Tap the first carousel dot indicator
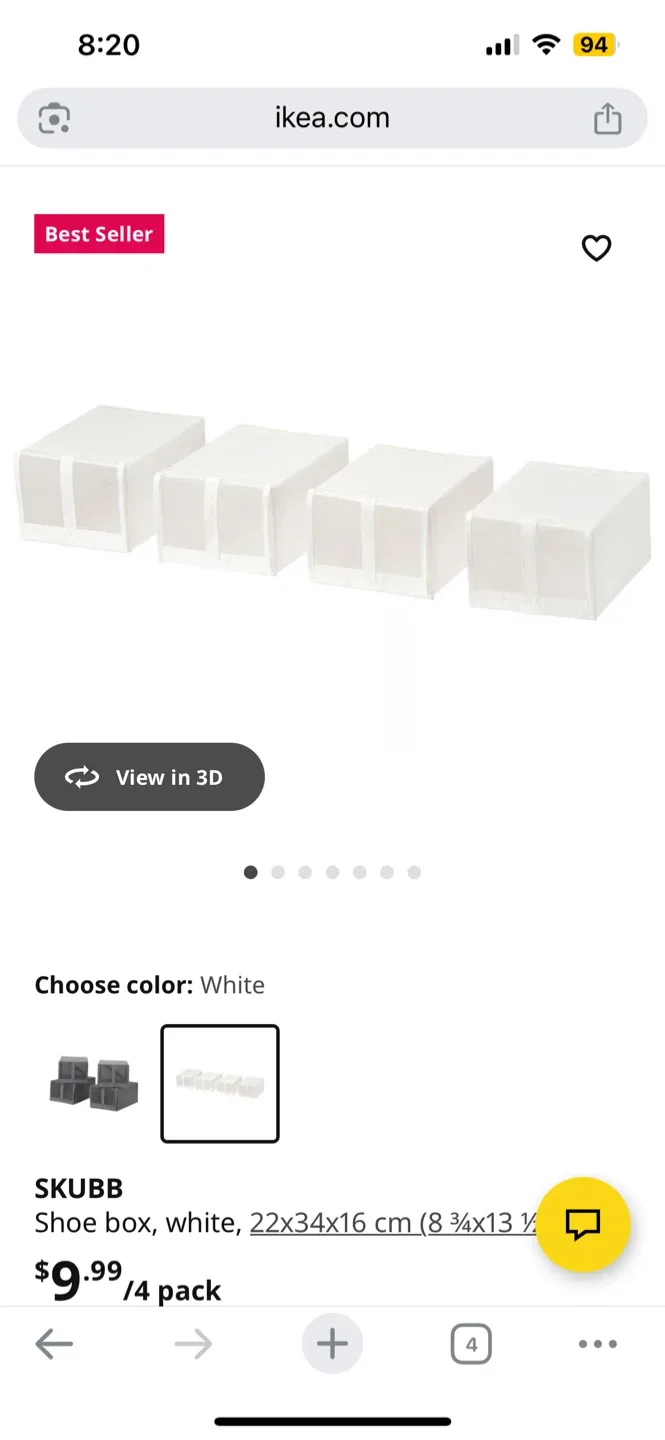 pyautogui.click(x=251, y=872)
